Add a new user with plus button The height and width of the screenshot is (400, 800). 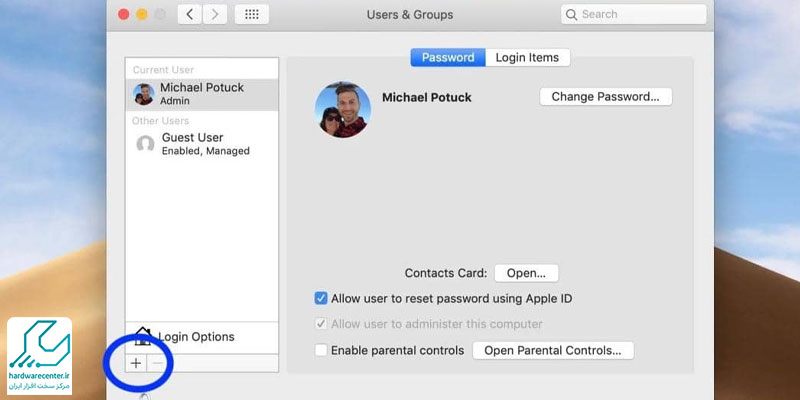click(x=136, y=363)
